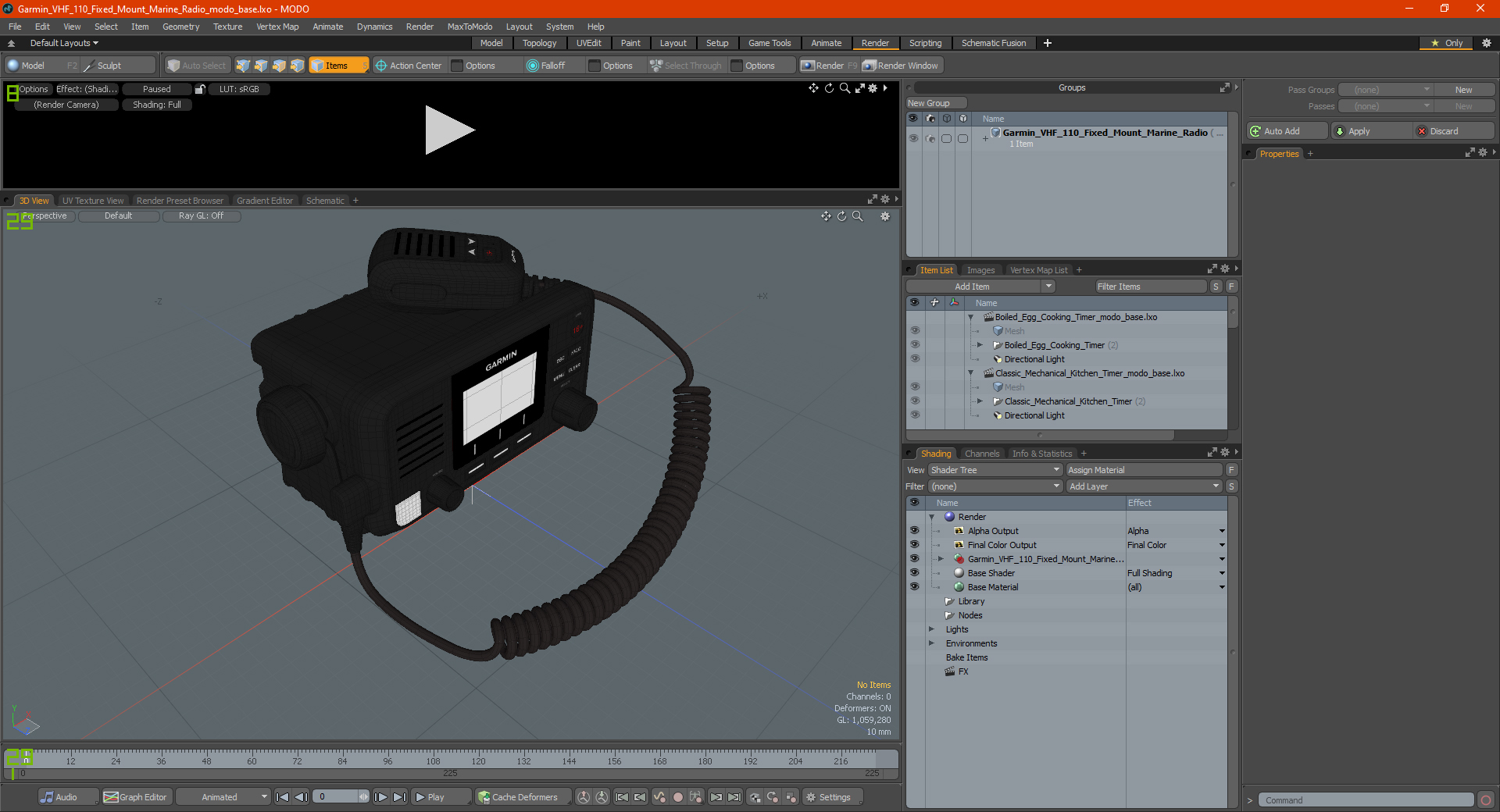Open the Action Center tool
The image size is (1500, 812).
[409, 66]
